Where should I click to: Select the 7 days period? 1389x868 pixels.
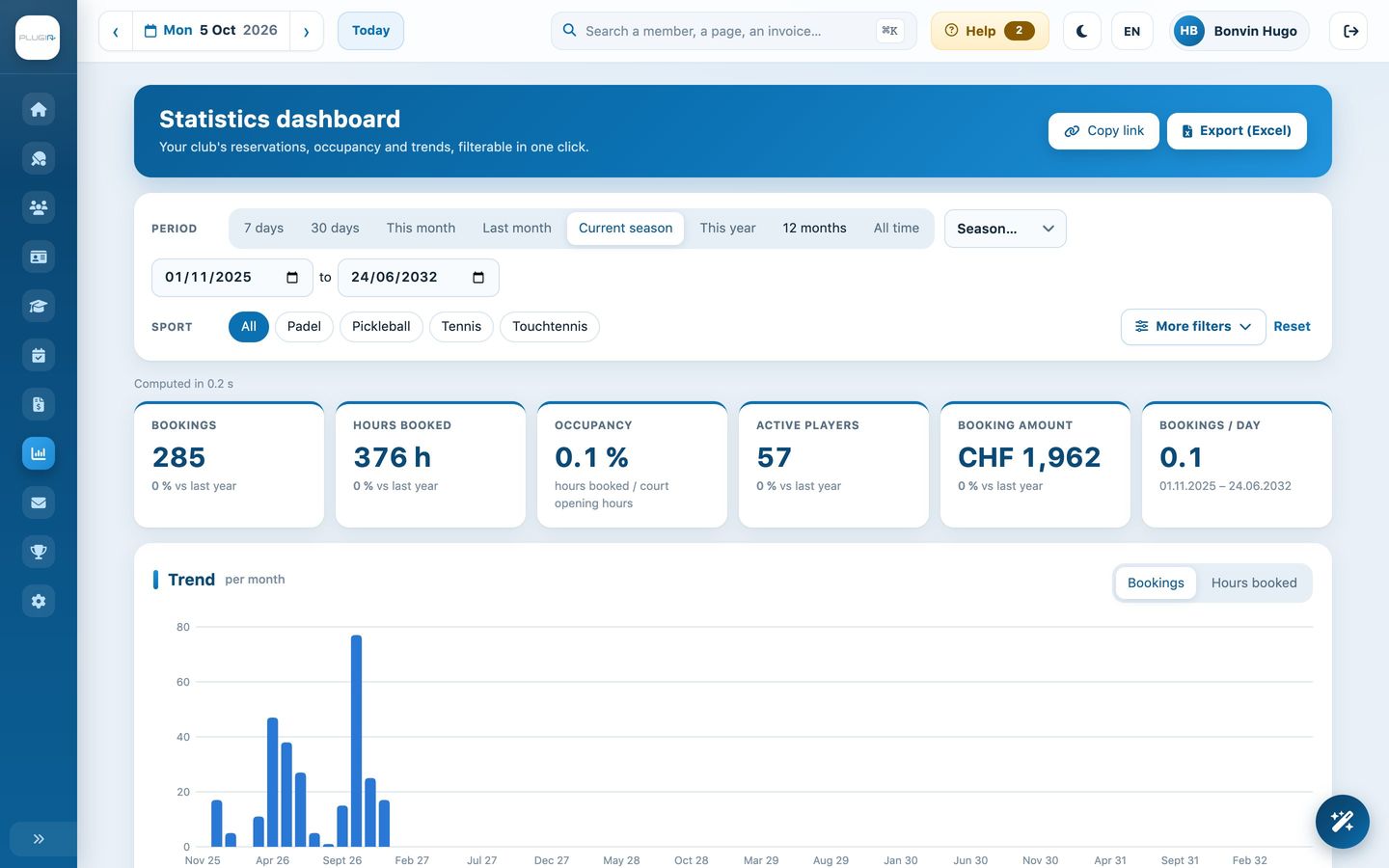pos(263,229)
